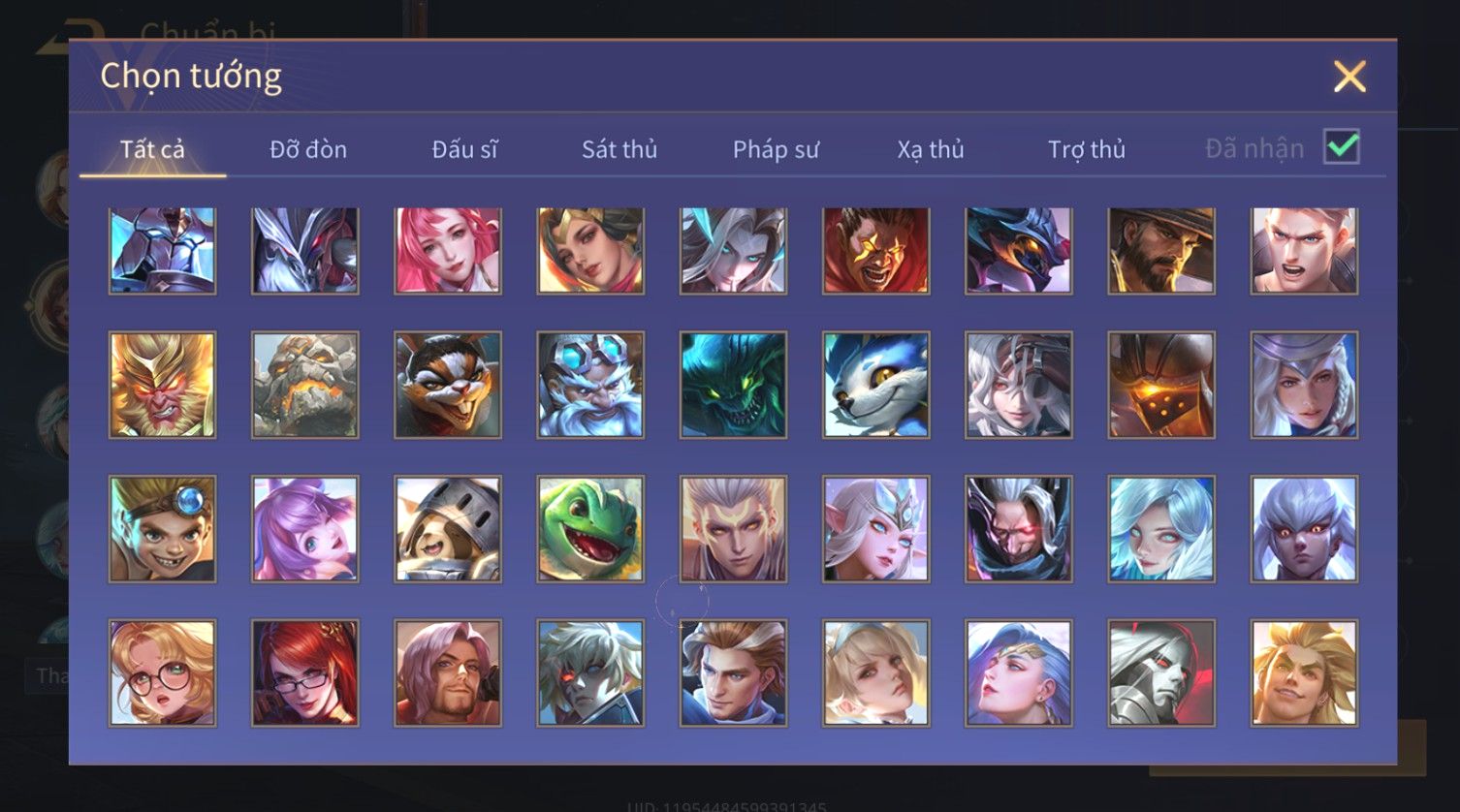The height and width of the screenshot is (812, 1460).
Task: Select the Tất cả tab
Action: (x=152, y=149)
